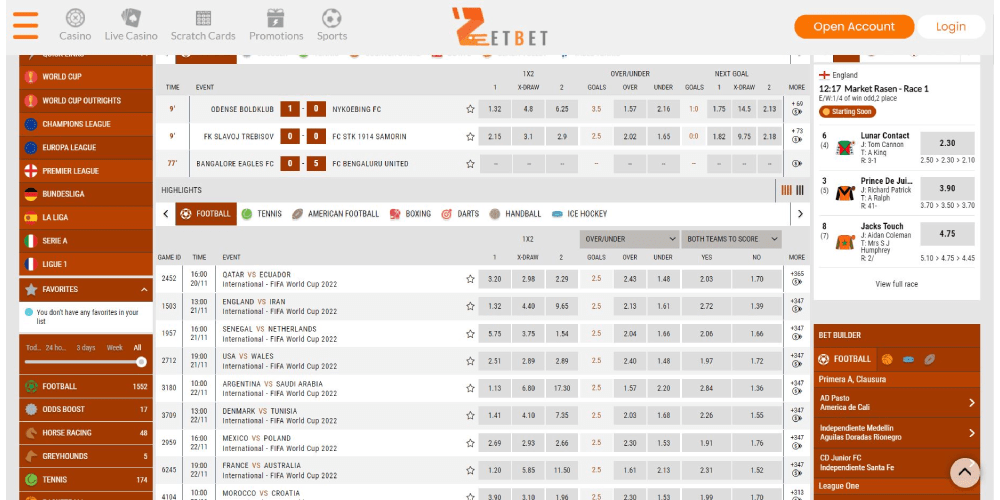1000x500 pixels.
Task: Set time filter to 3 days
Action: point(85,348)
